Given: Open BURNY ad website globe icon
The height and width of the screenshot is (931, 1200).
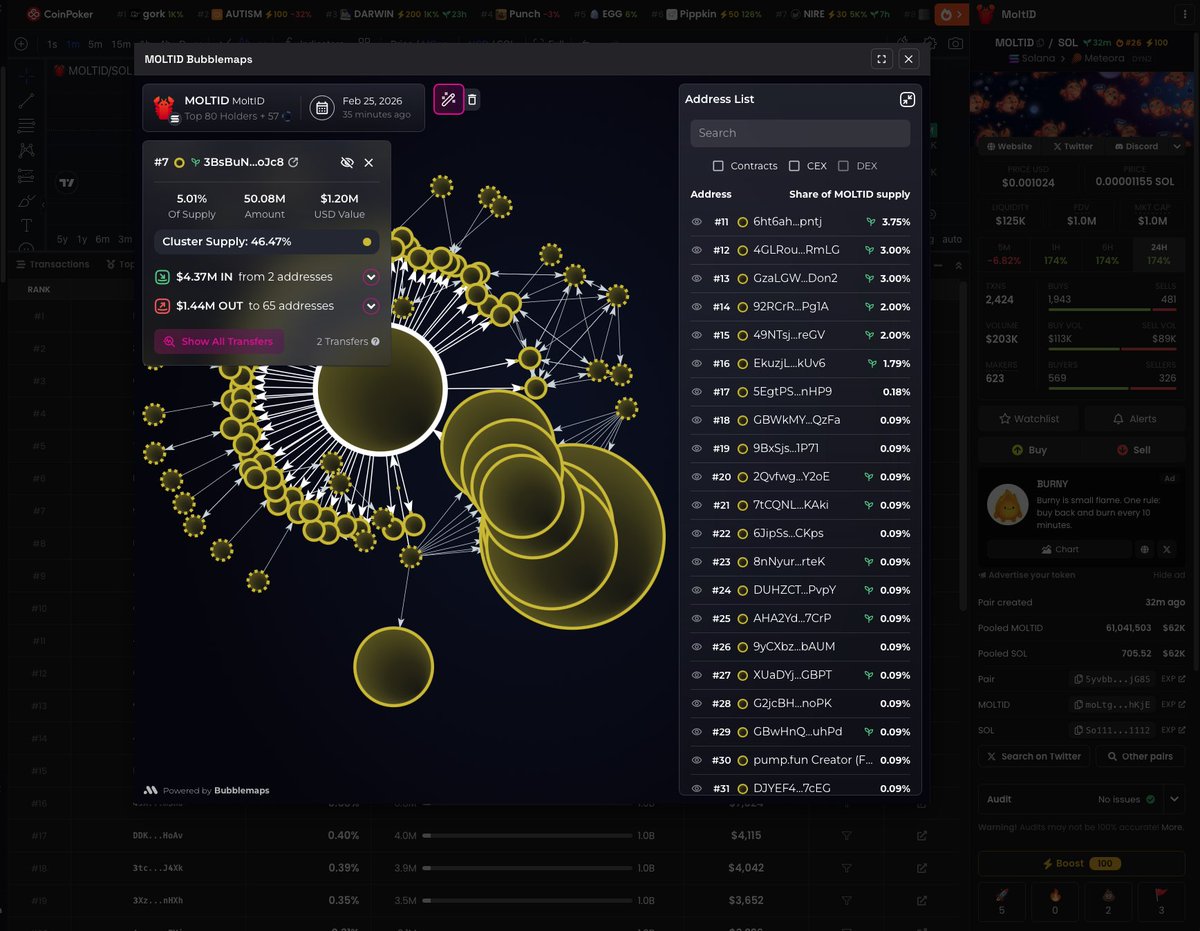Looking at the screenshot, I should (x=1145, y=549).
